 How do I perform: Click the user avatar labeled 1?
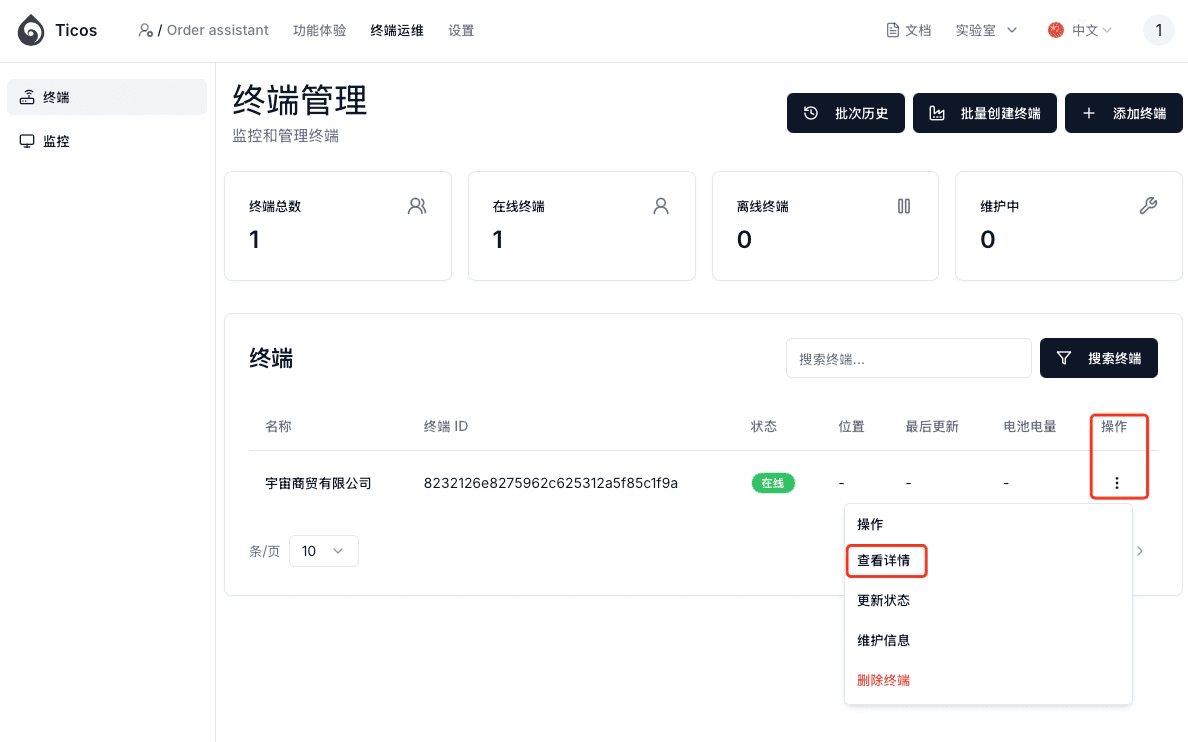point(1158,30)
